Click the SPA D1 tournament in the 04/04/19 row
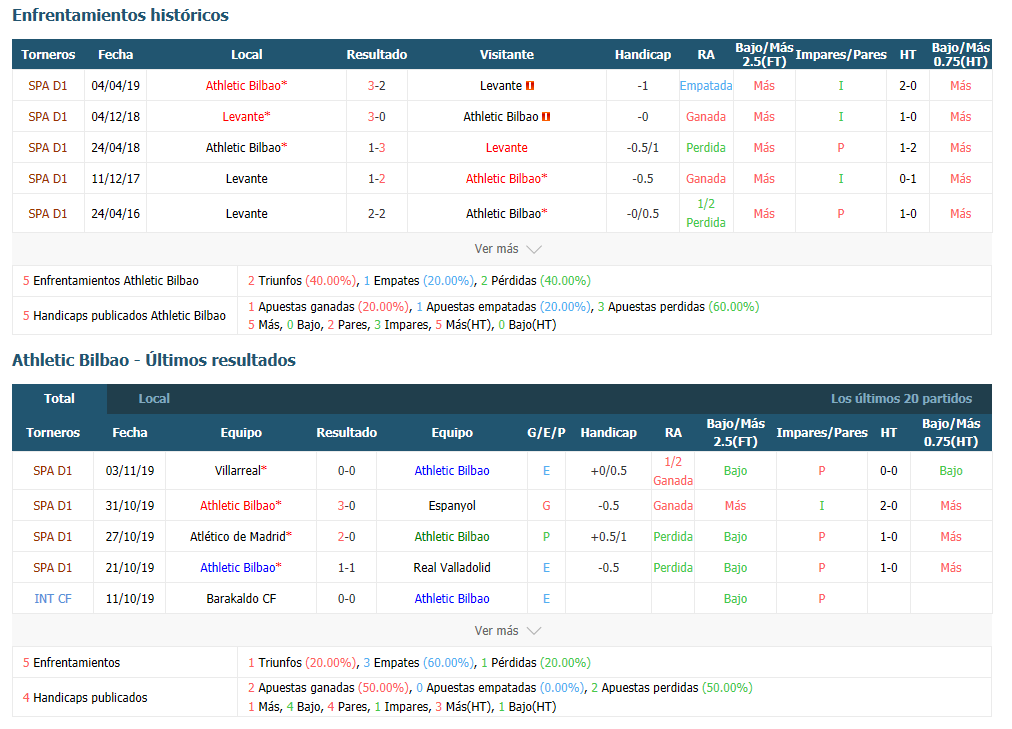1012x729 pixels. [48, 86]
